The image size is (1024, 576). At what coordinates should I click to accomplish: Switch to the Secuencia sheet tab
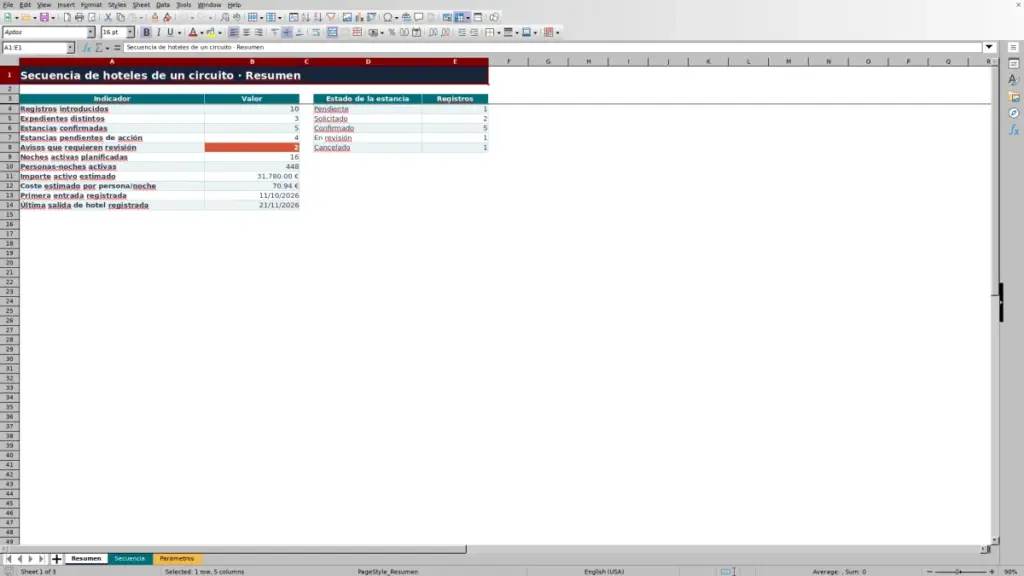[x=129, y=559]
